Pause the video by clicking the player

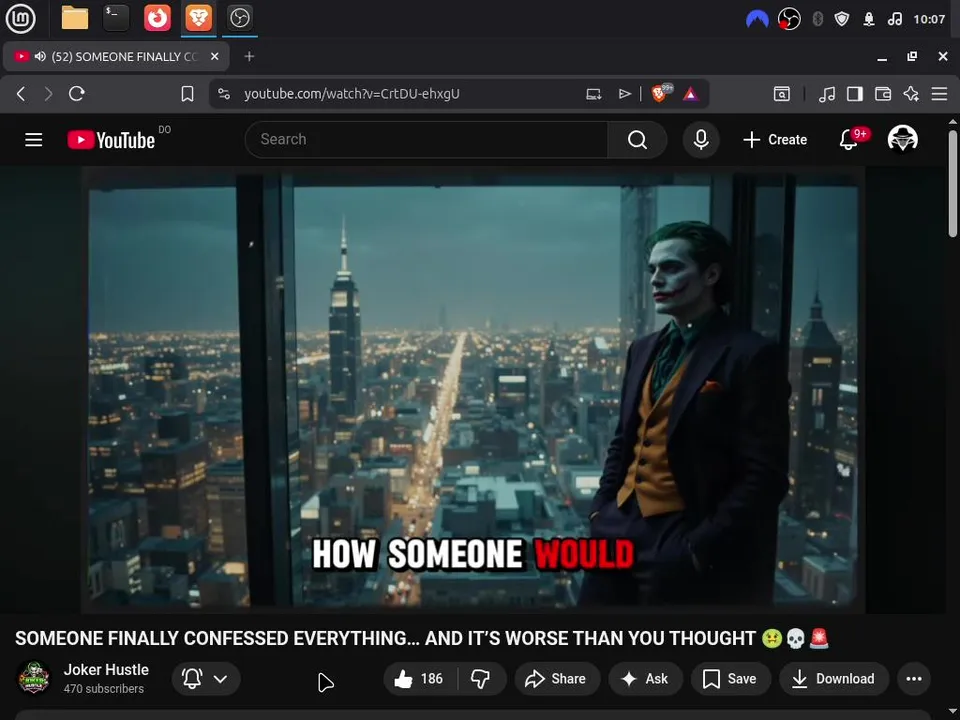[x=473, y=390]
